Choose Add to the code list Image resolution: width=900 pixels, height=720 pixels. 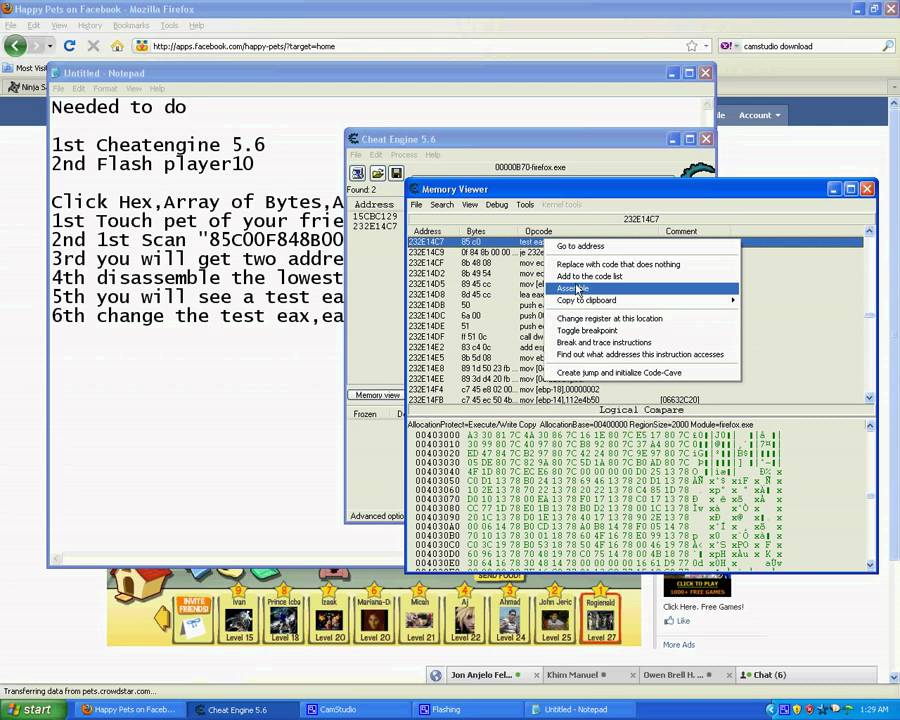click(x=641, y=276)
